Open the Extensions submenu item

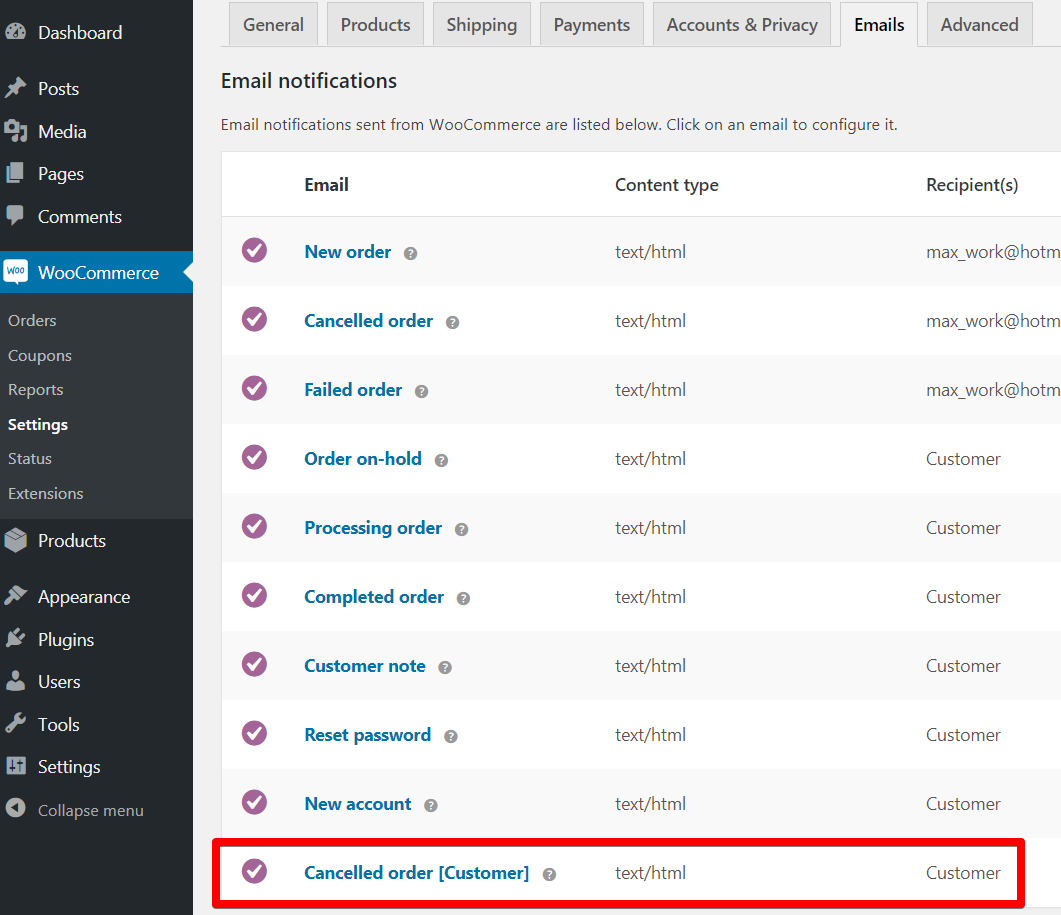coord(46,493)
